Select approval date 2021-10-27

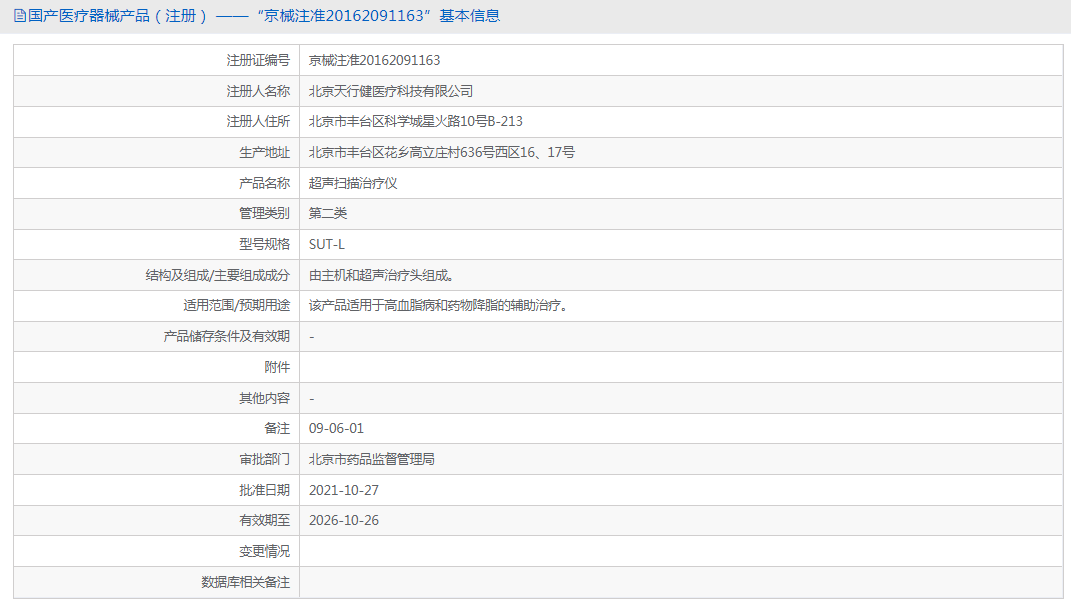pyautogui.click(x=344, y=490)
